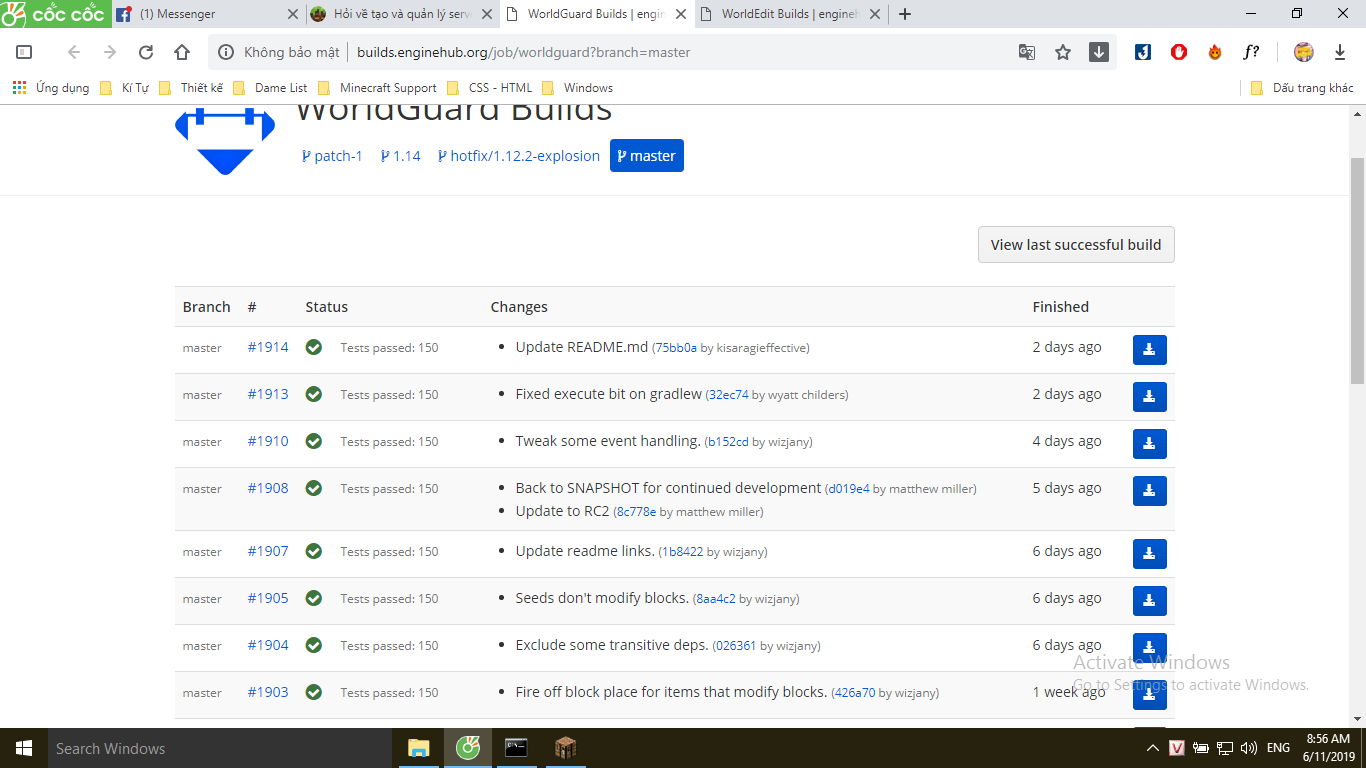Image resolution: width=1366 pixels, height=768 pixels.
Task: Bookmark this page with the star icon
Action: [x=1063, y=52]
